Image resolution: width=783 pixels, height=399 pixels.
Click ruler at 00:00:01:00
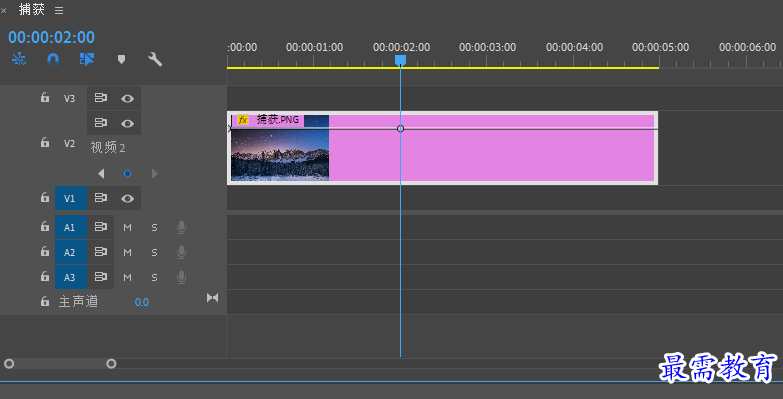314,47
